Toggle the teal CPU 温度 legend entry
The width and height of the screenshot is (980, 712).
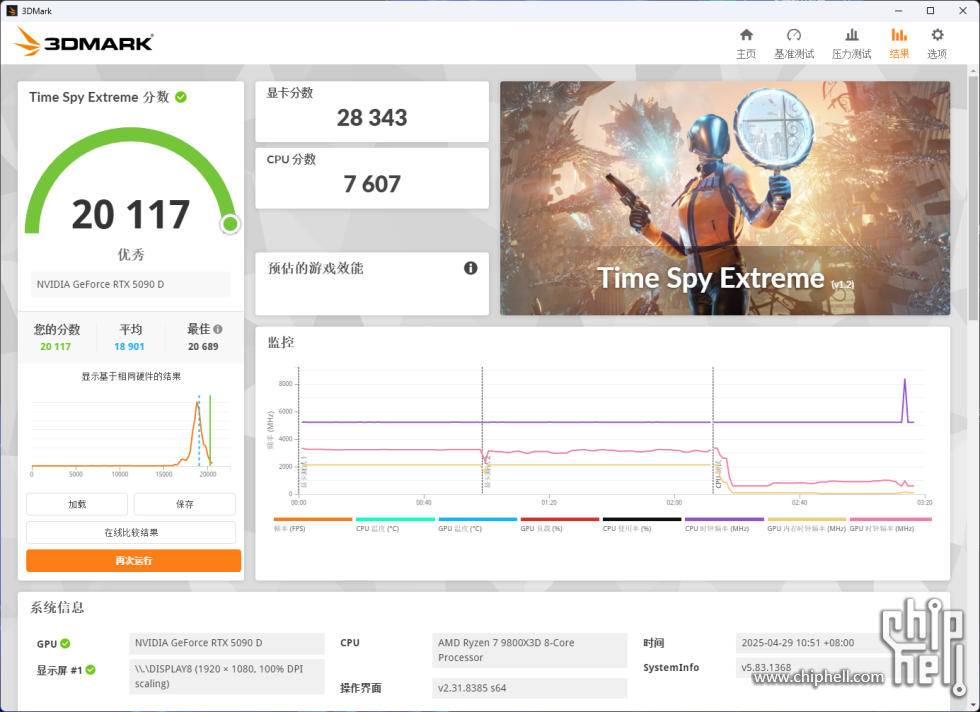pos(395,524)
